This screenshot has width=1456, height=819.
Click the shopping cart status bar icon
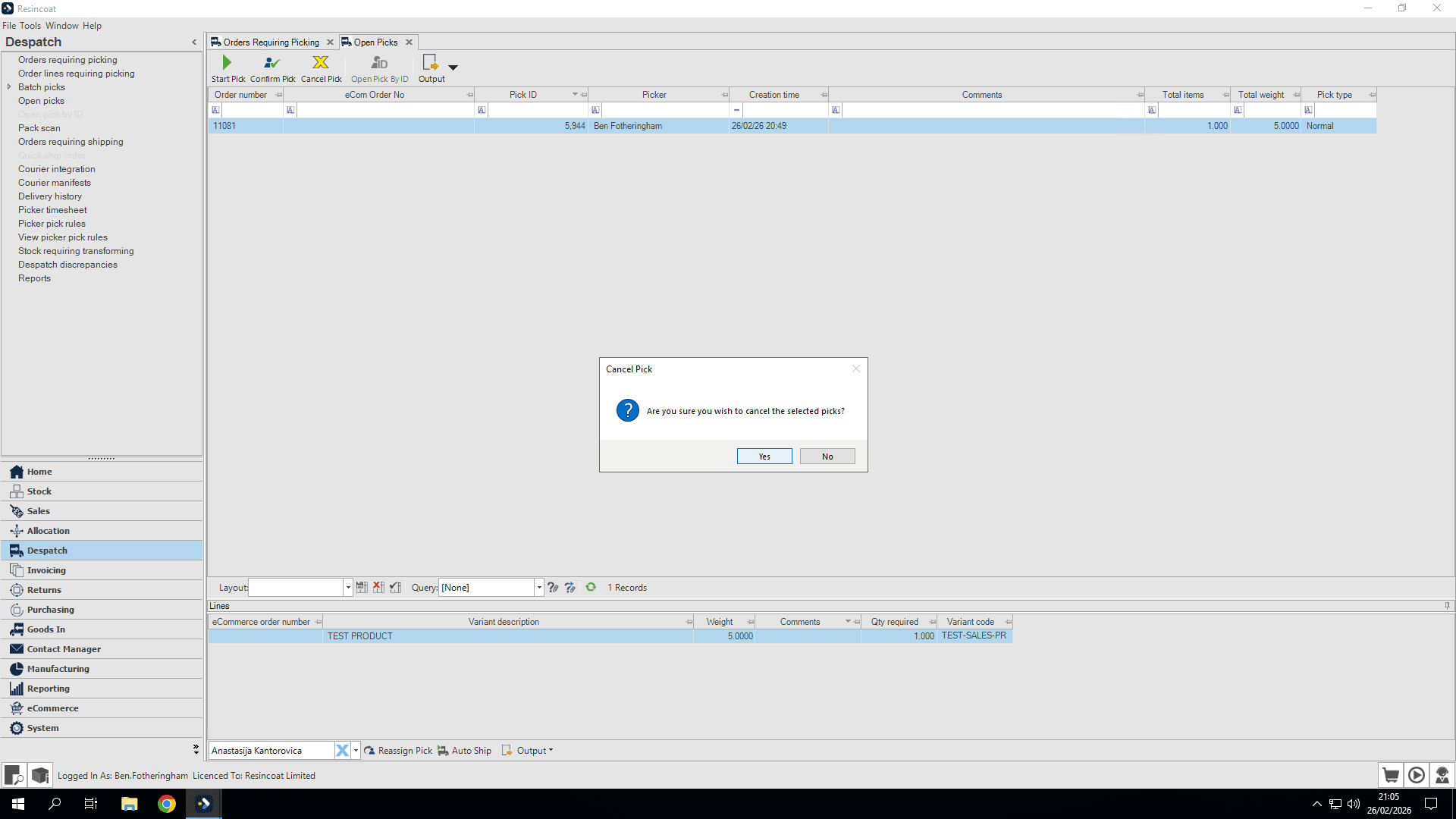click(1391, 775)
